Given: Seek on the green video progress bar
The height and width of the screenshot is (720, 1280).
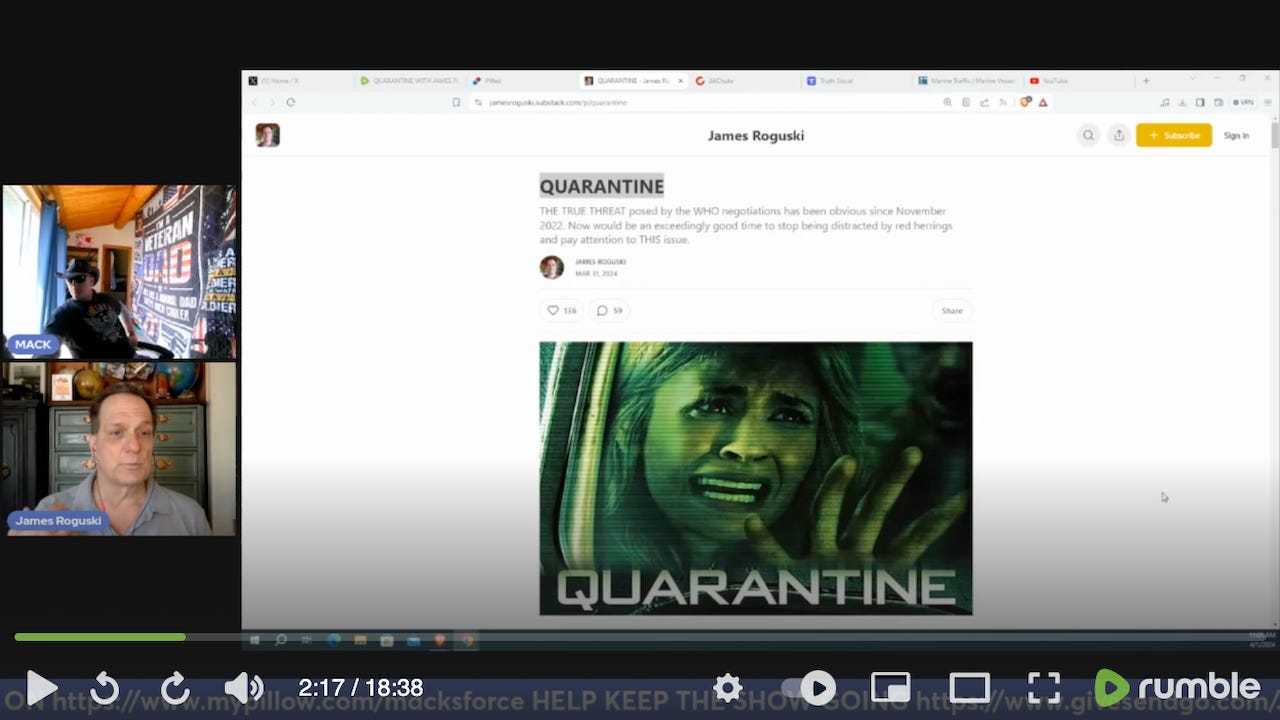Looking at the screenshot, I should [100, 637].
